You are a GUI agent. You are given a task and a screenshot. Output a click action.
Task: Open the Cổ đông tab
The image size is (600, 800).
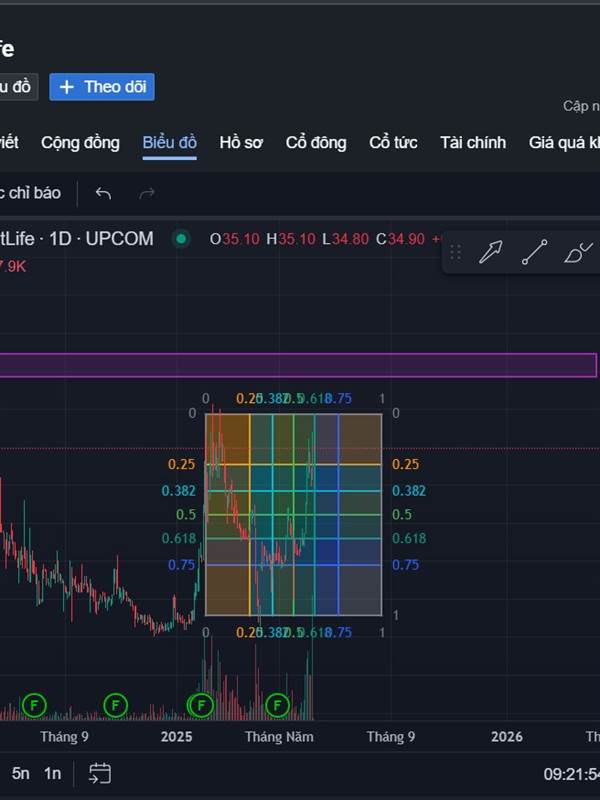[x=316, y=142]
